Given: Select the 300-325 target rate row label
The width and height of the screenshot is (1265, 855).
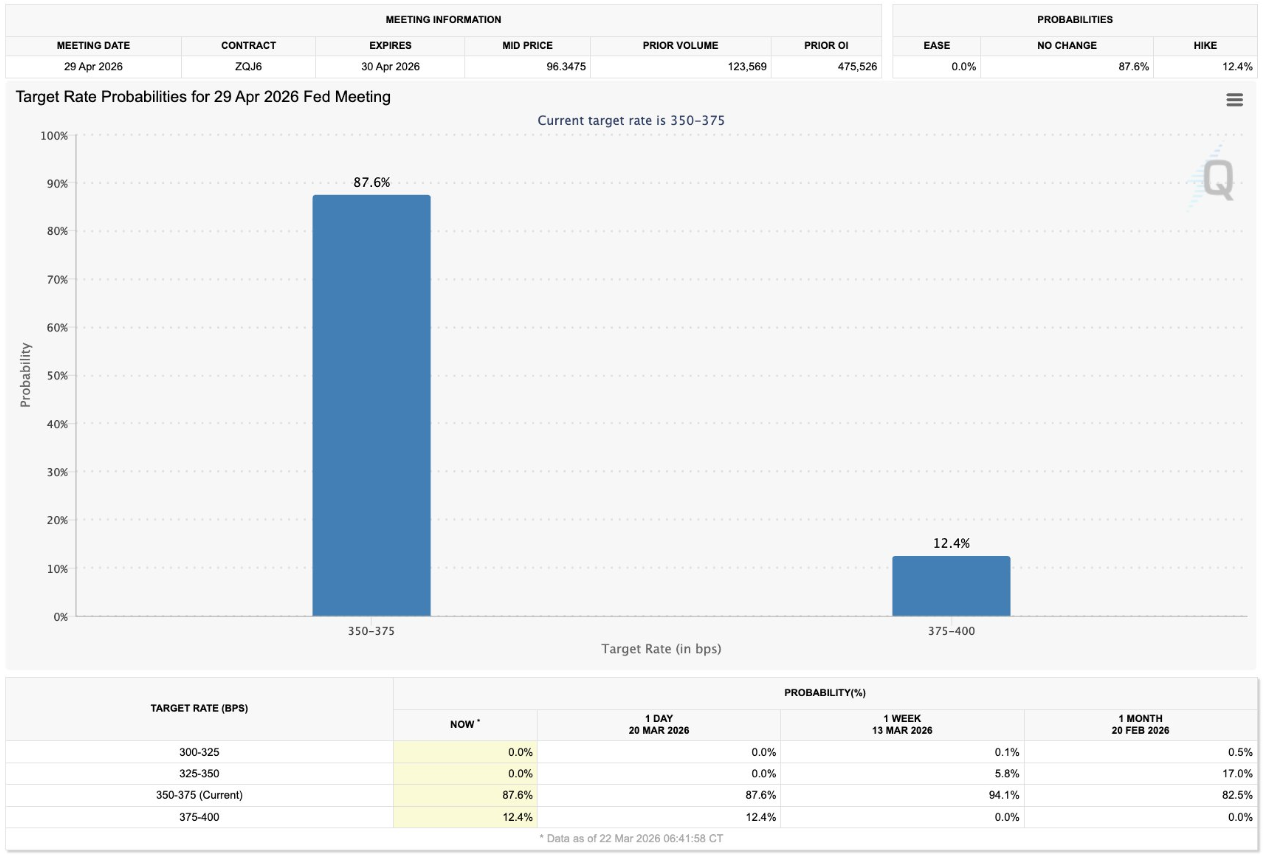Looking at the screenshot, I should click(200, 751).
